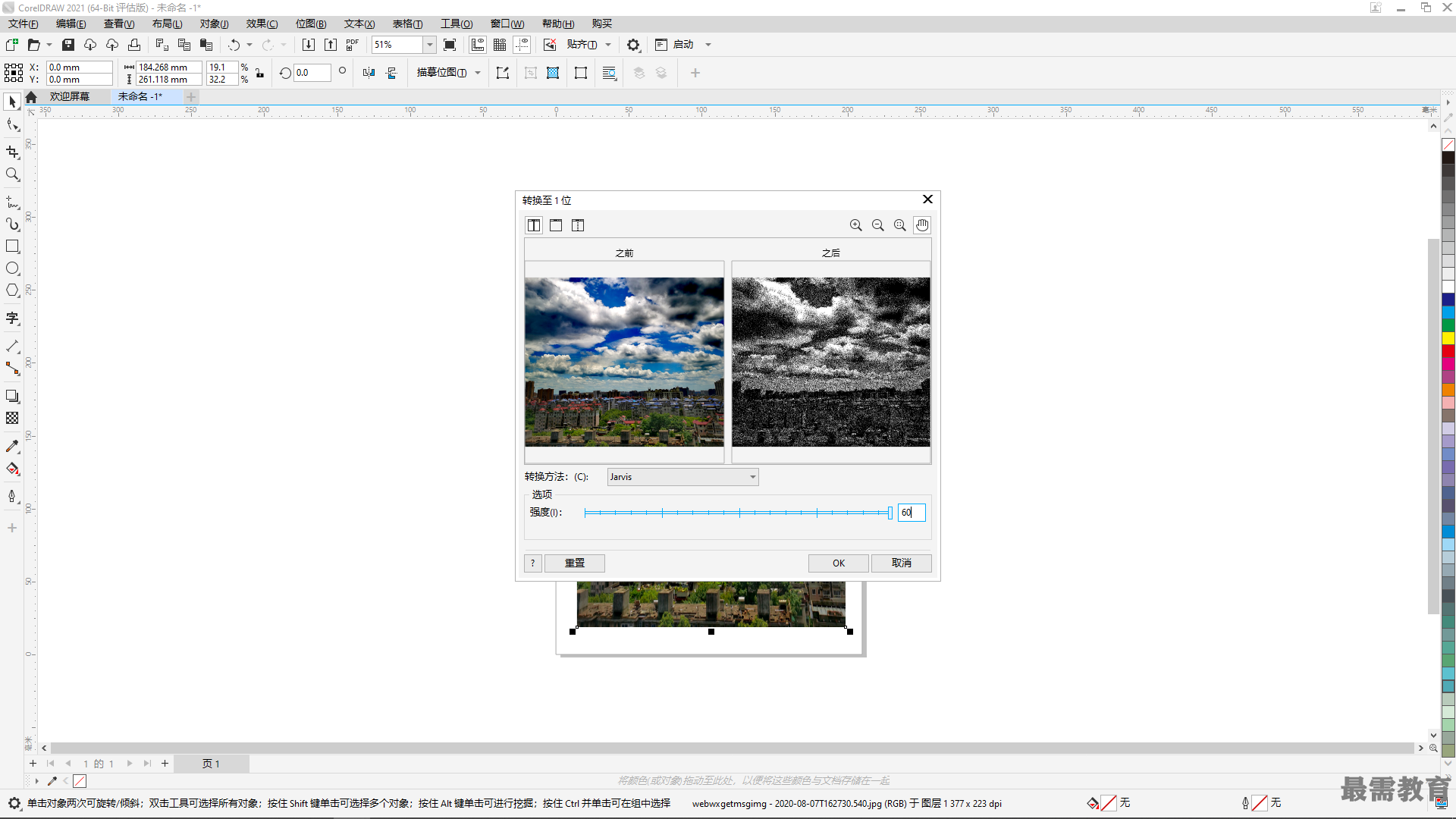Click the Import icon in toolbar
This screenshot has width=1456, height=819.
[x=309, y=45]
